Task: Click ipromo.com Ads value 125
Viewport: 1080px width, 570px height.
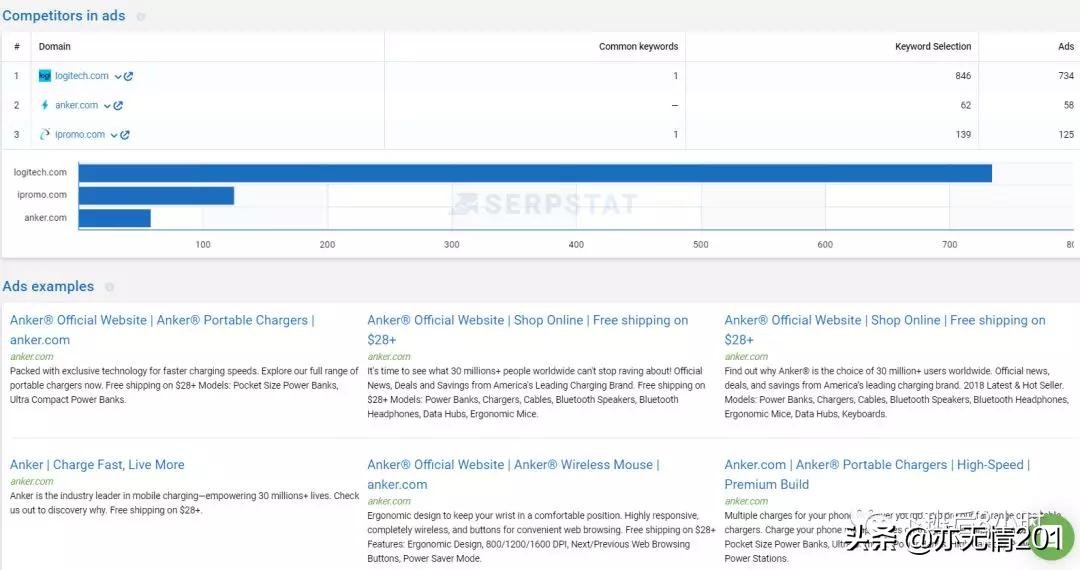Action: (1066, 134)
